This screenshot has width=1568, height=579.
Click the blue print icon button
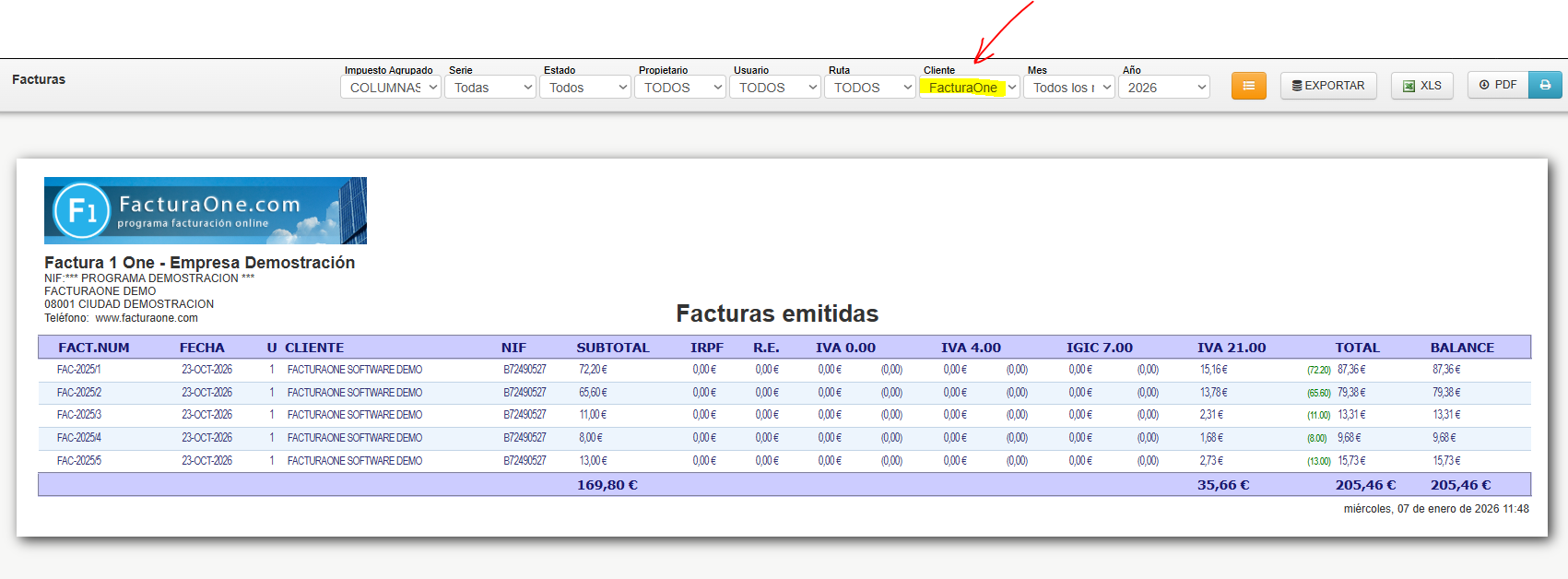pyautogui.click(x=1545, y=85)
